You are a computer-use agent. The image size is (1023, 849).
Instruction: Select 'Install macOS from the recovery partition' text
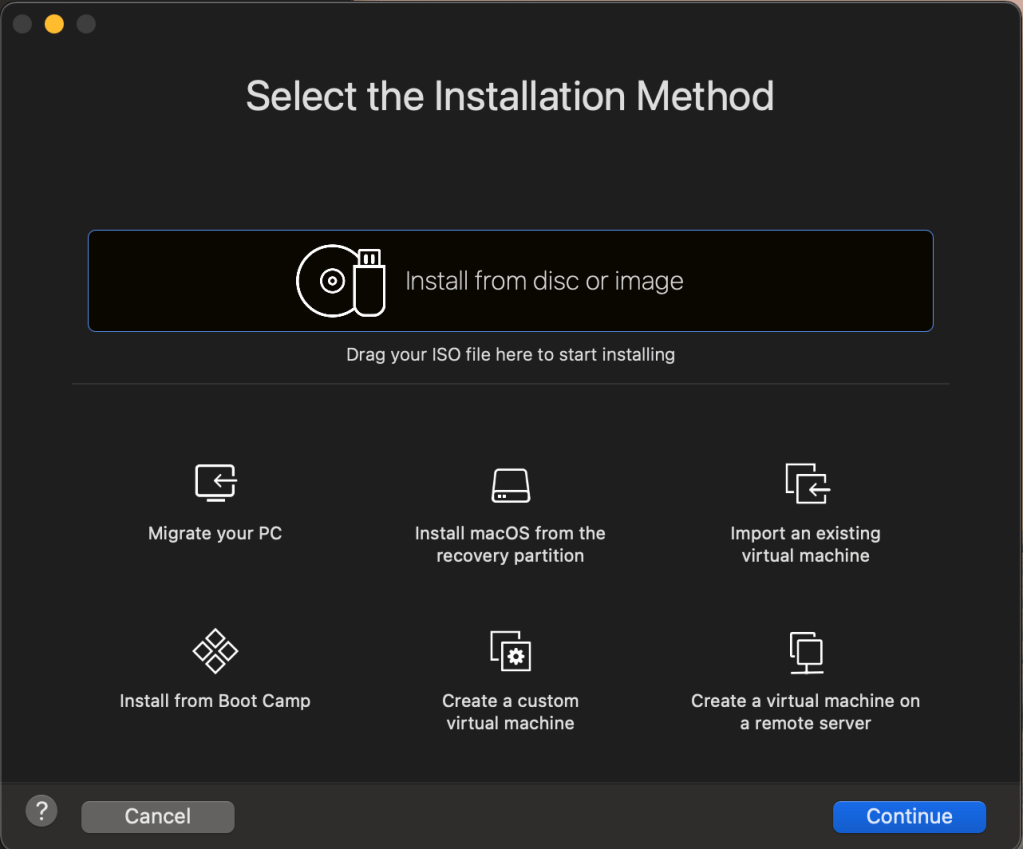(510, 544)
